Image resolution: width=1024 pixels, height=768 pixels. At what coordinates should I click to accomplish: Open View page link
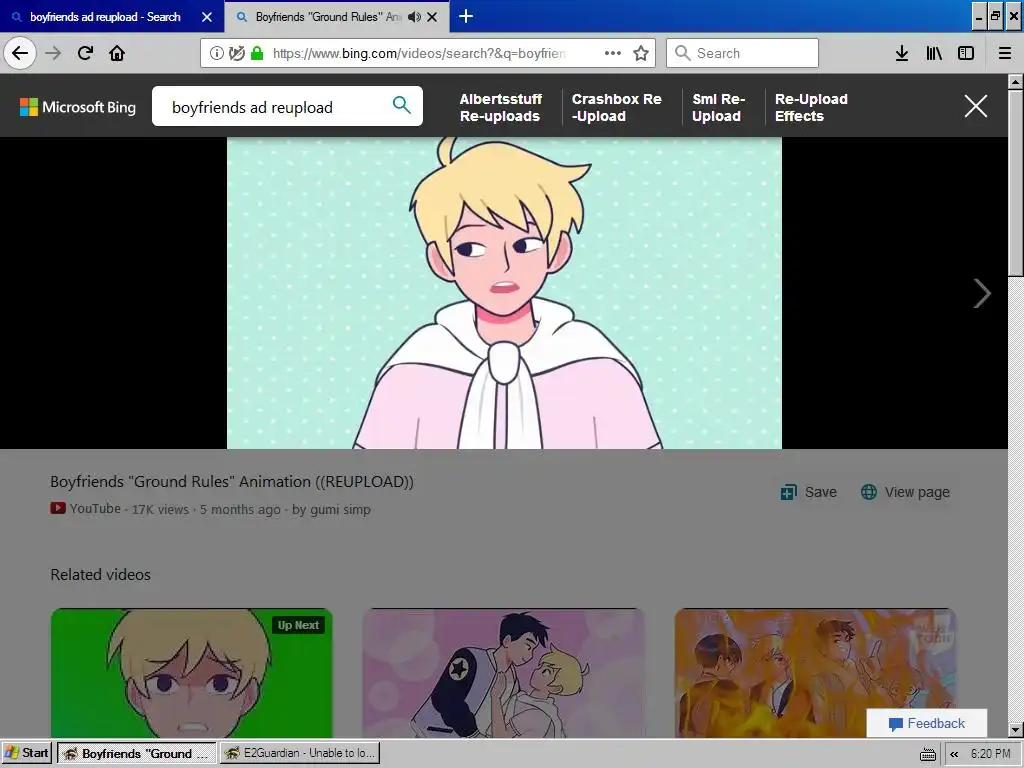(905, 492)
